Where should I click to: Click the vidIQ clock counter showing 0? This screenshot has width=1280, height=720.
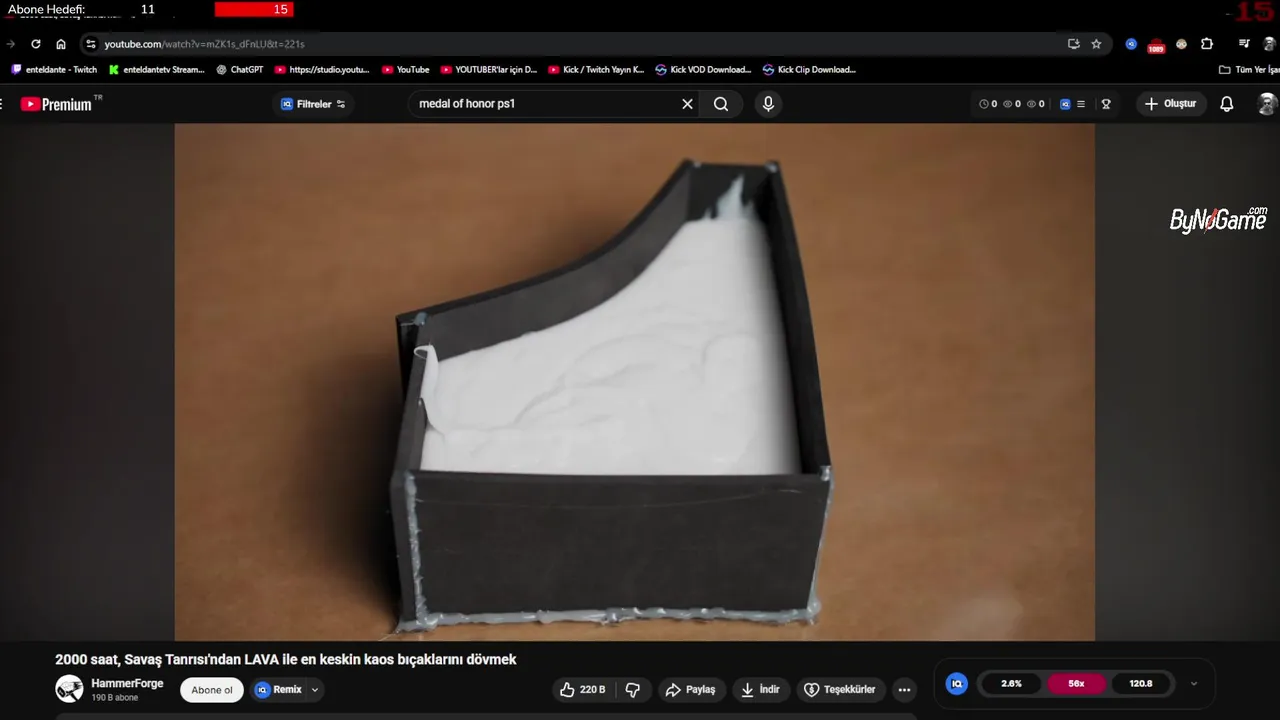pyautogui.click(x=988, y=104)
